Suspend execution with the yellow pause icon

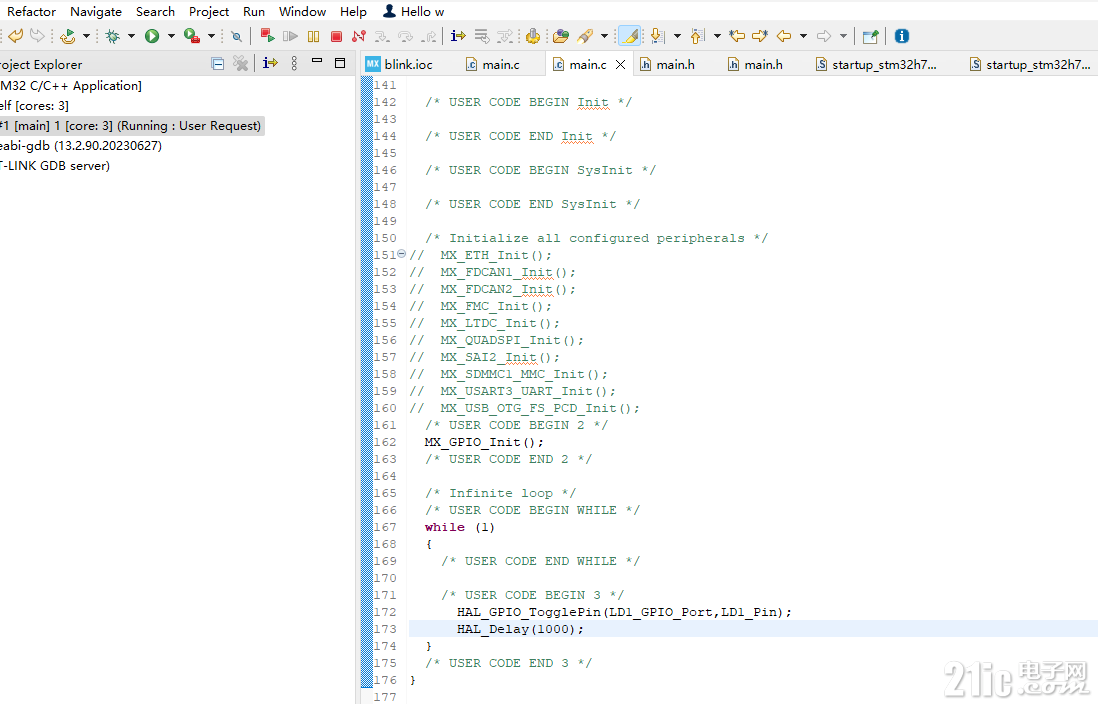tap(314, 36)
